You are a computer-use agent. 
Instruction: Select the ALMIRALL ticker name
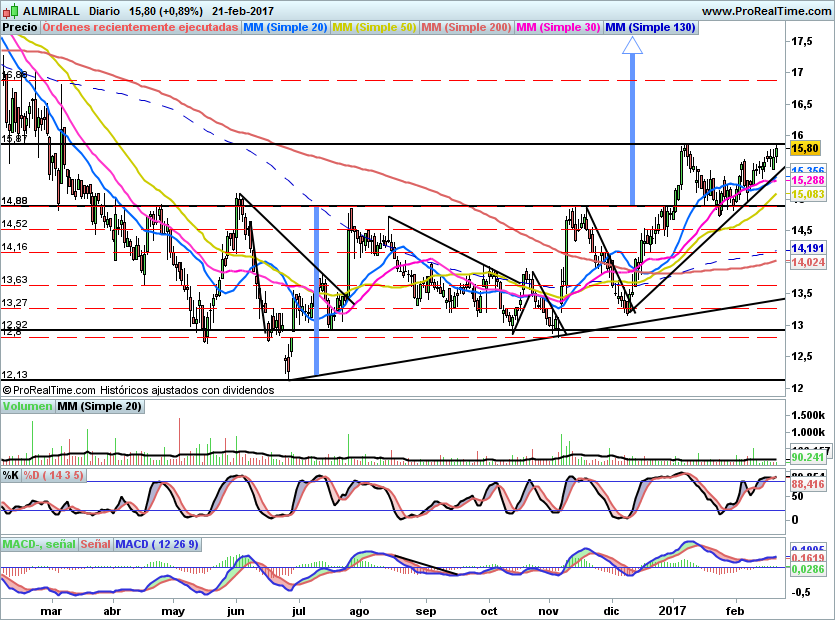(x=51, y=11)
